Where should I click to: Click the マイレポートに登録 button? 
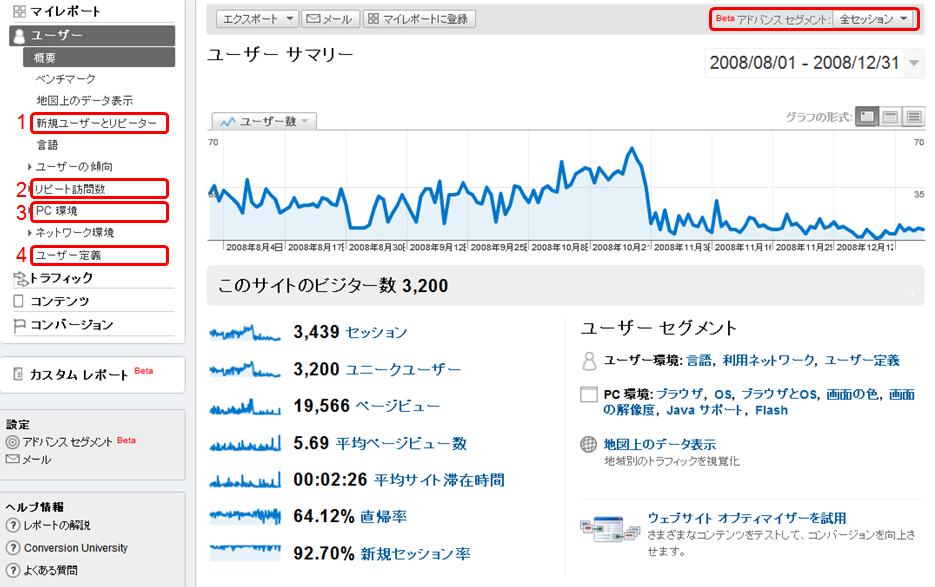point(419,18)
